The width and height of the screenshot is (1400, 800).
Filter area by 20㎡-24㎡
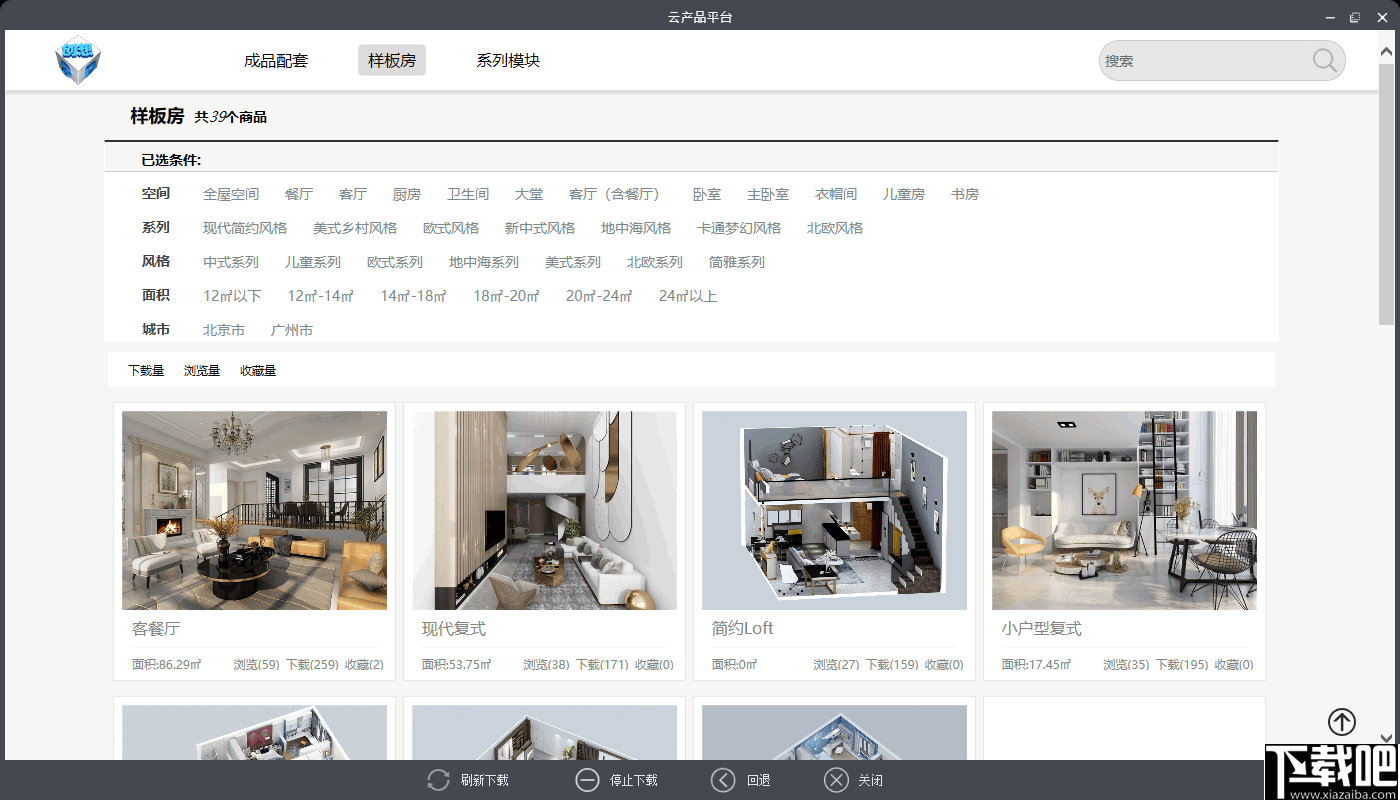[600, 296]
